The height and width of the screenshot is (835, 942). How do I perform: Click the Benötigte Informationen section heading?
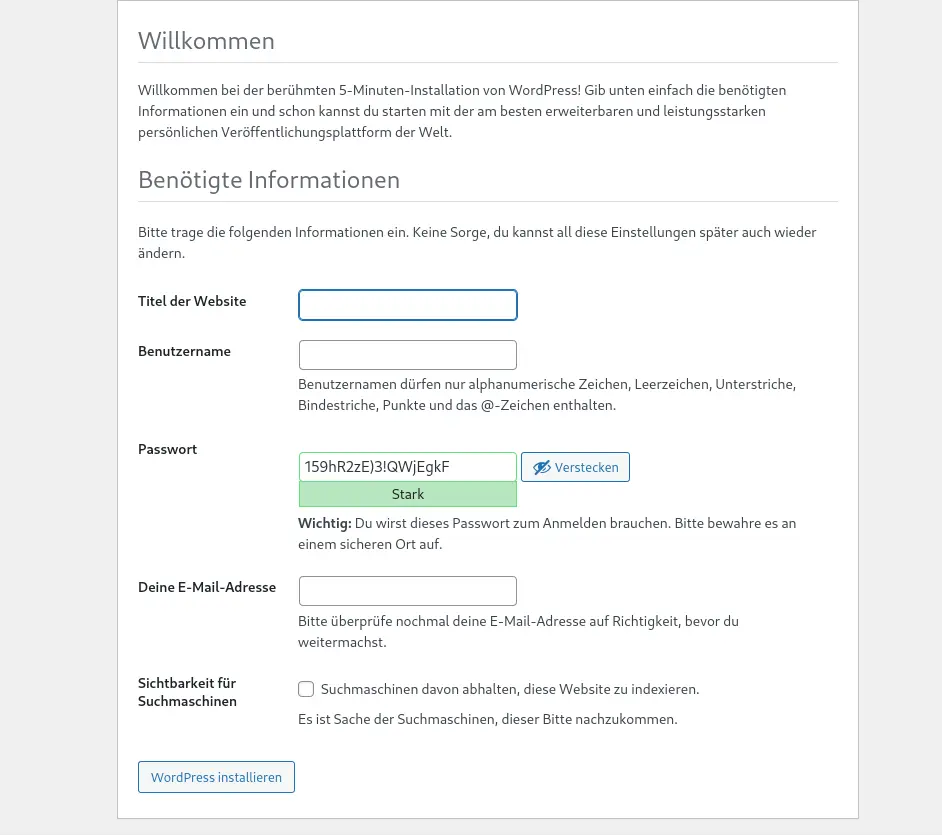pos(269,180)
